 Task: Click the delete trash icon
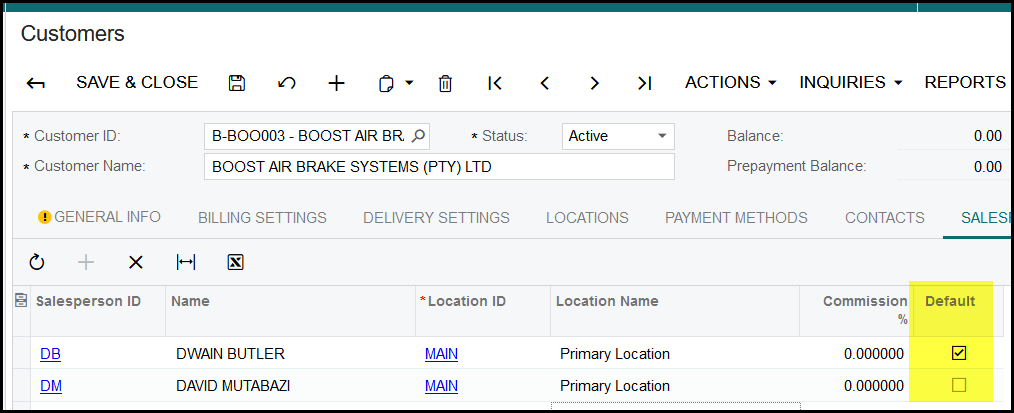446,83
